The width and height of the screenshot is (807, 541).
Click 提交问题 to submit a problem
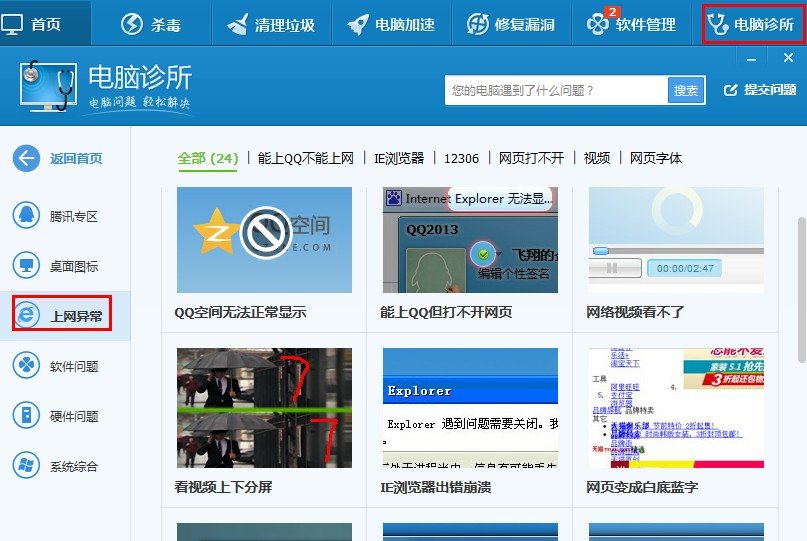770,90
